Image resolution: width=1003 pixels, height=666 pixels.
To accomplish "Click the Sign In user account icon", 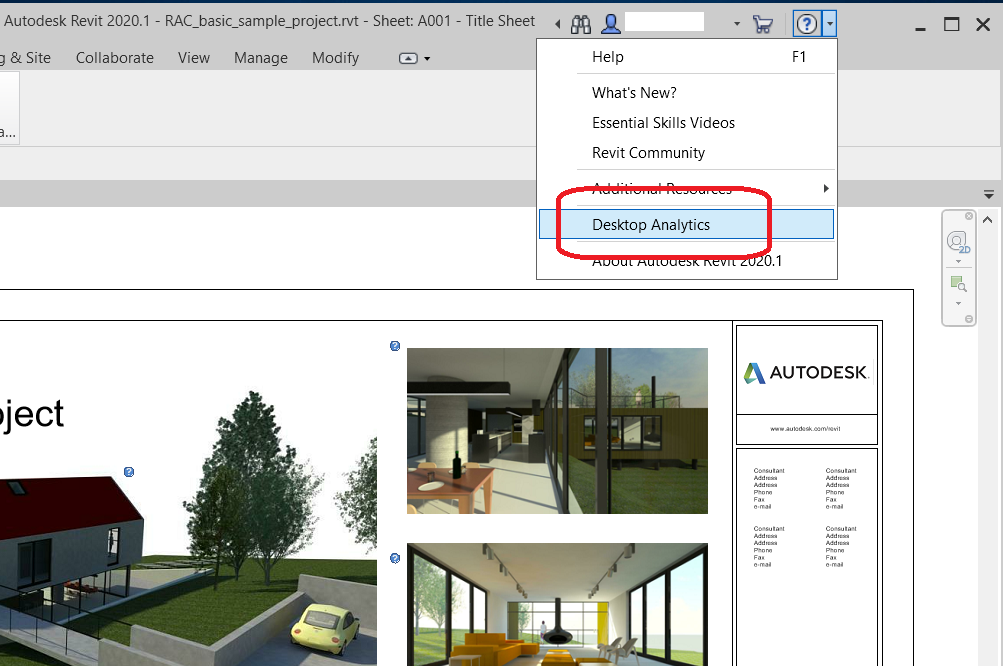I will 609,22.
